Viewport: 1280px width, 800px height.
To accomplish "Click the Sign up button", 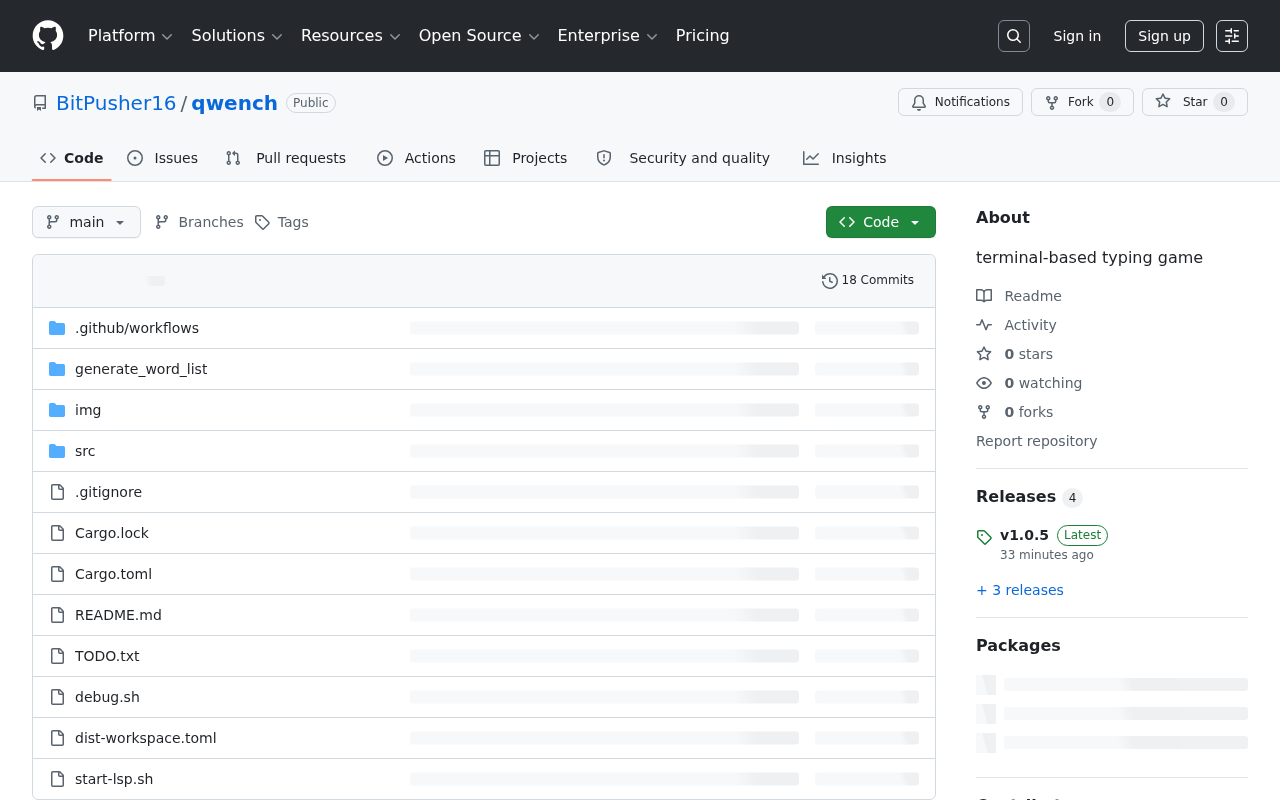I will tap(1164, 36).
